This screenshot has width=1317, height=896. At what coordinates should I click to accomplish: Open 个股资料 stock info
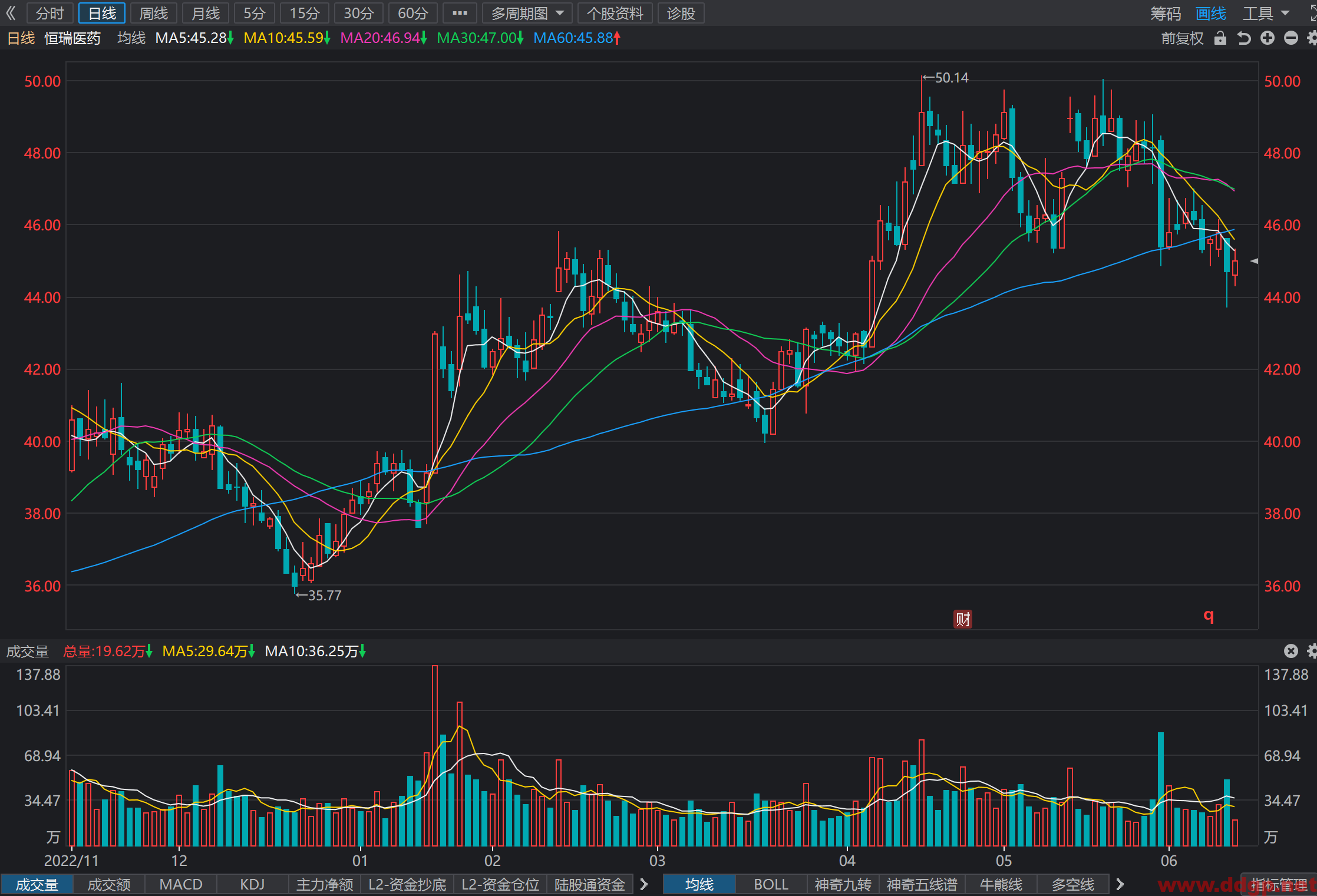point(615,14)
